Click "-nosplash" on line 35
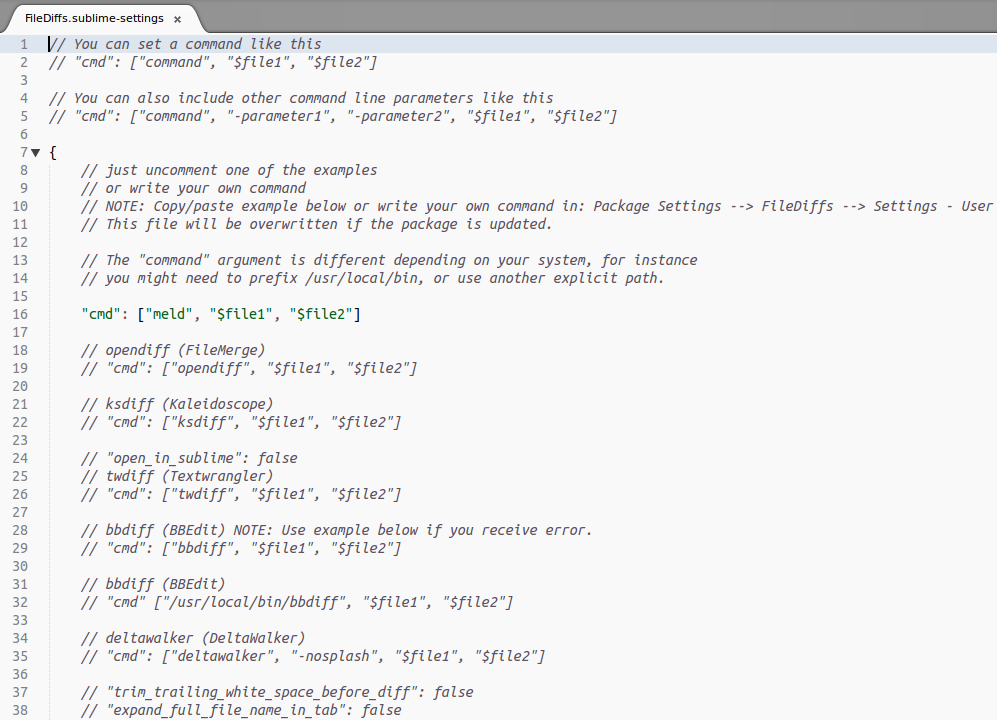The image size is (997, 720). tap(334, 656)
